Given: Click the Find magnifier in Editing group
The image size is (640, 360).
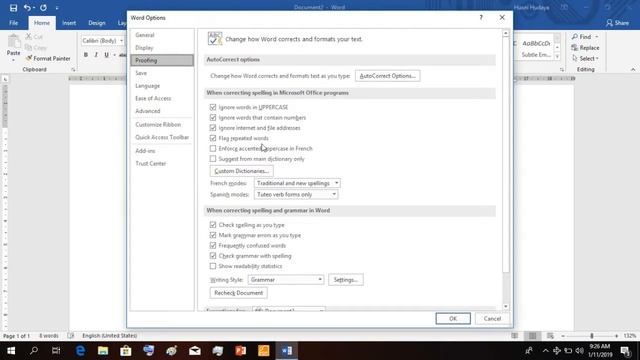Looking at the screenshot, I should point(575,37).
